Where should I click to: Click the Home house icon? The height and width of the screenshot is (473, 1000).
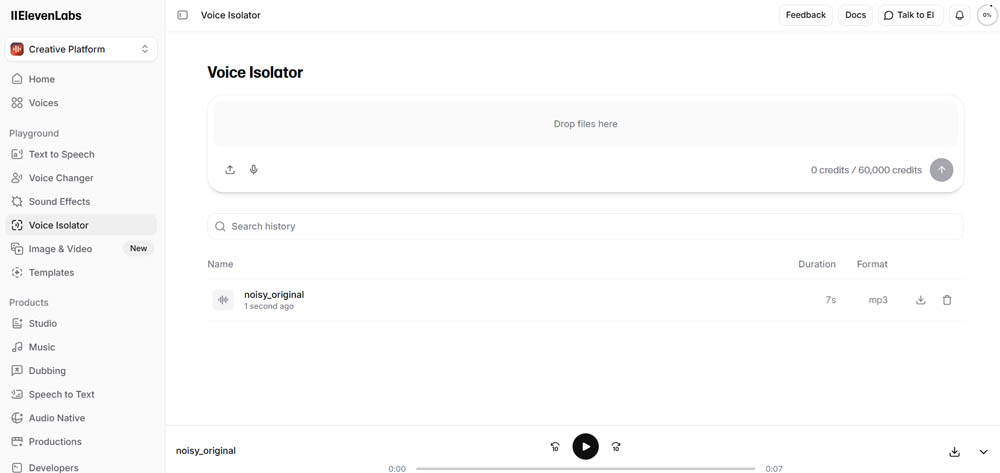click(x=17, y=79)
